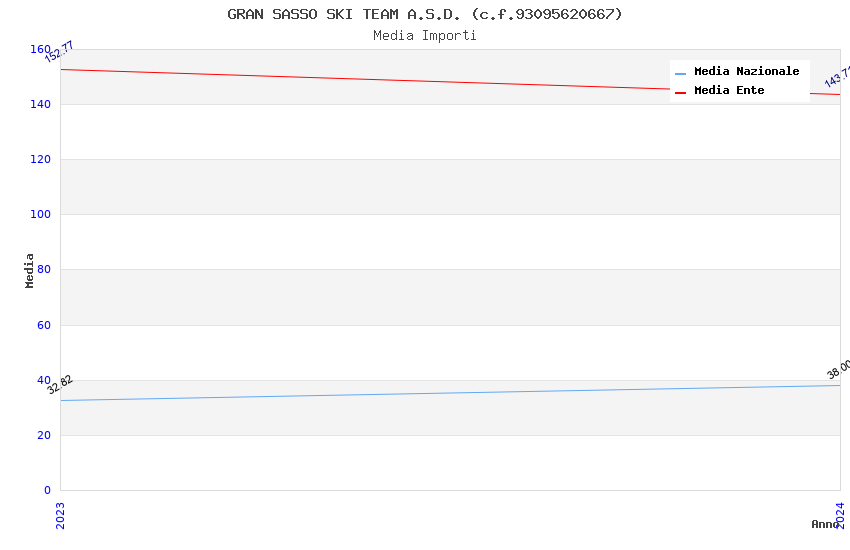
Task: Click the 32.82 data point label
Action: 60,385
